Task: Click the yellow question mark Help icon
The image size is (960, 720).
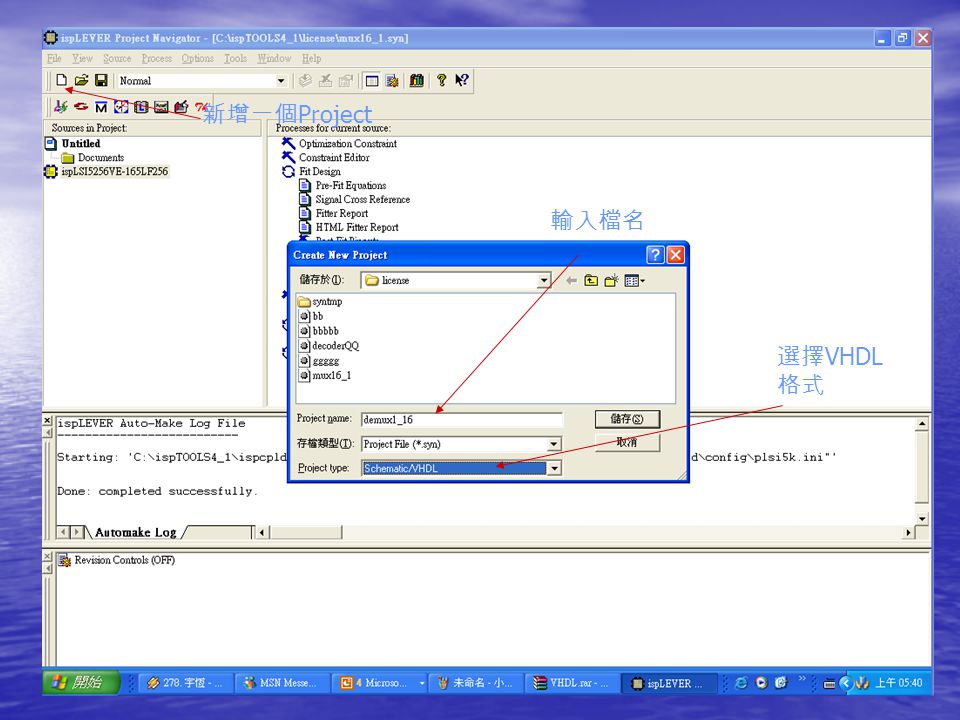Action: [x=441, y=80]
